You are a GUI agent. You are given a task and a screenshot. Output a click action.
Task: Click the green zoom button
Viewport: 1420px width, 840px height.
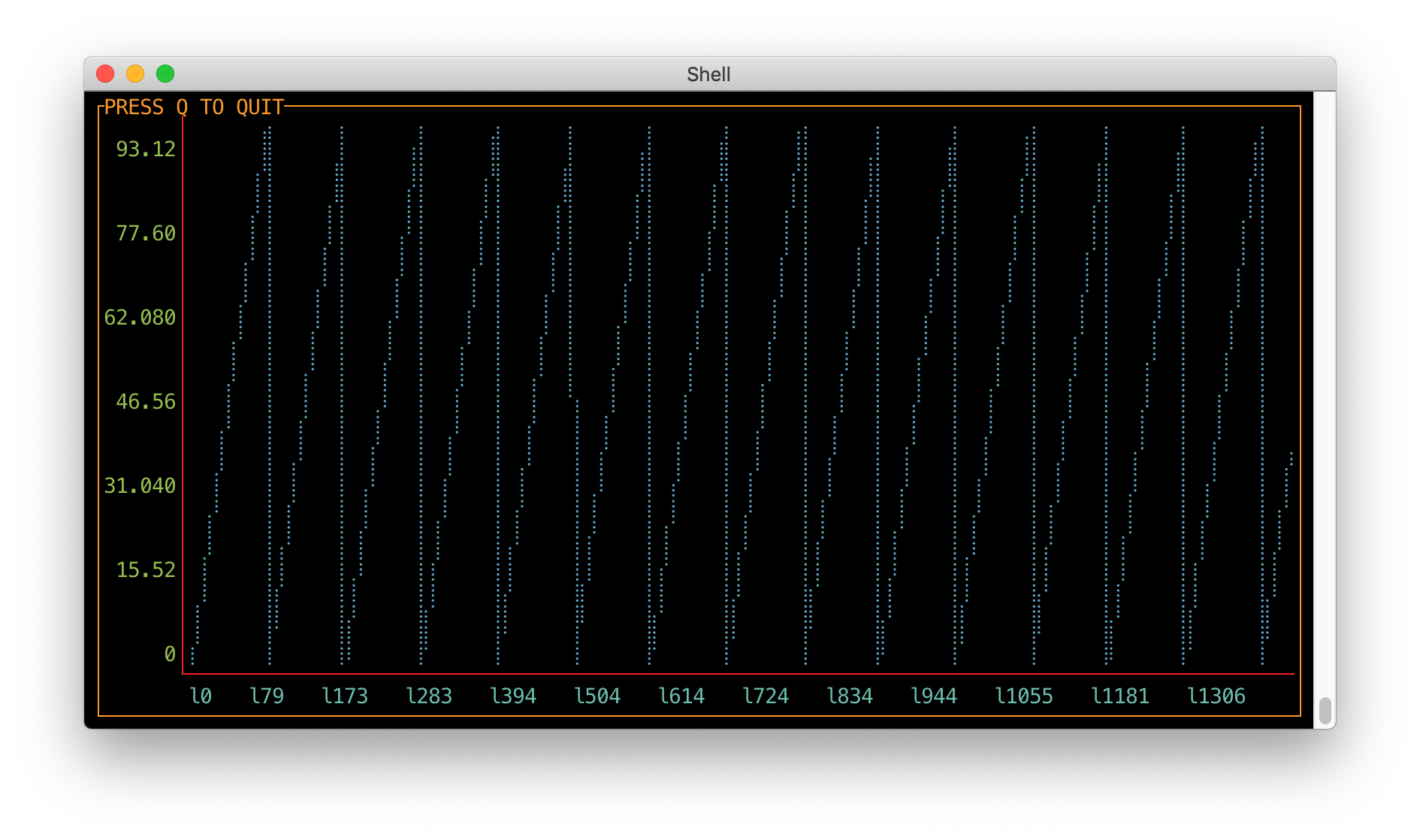pyautogui.click(x=164, y=74)
